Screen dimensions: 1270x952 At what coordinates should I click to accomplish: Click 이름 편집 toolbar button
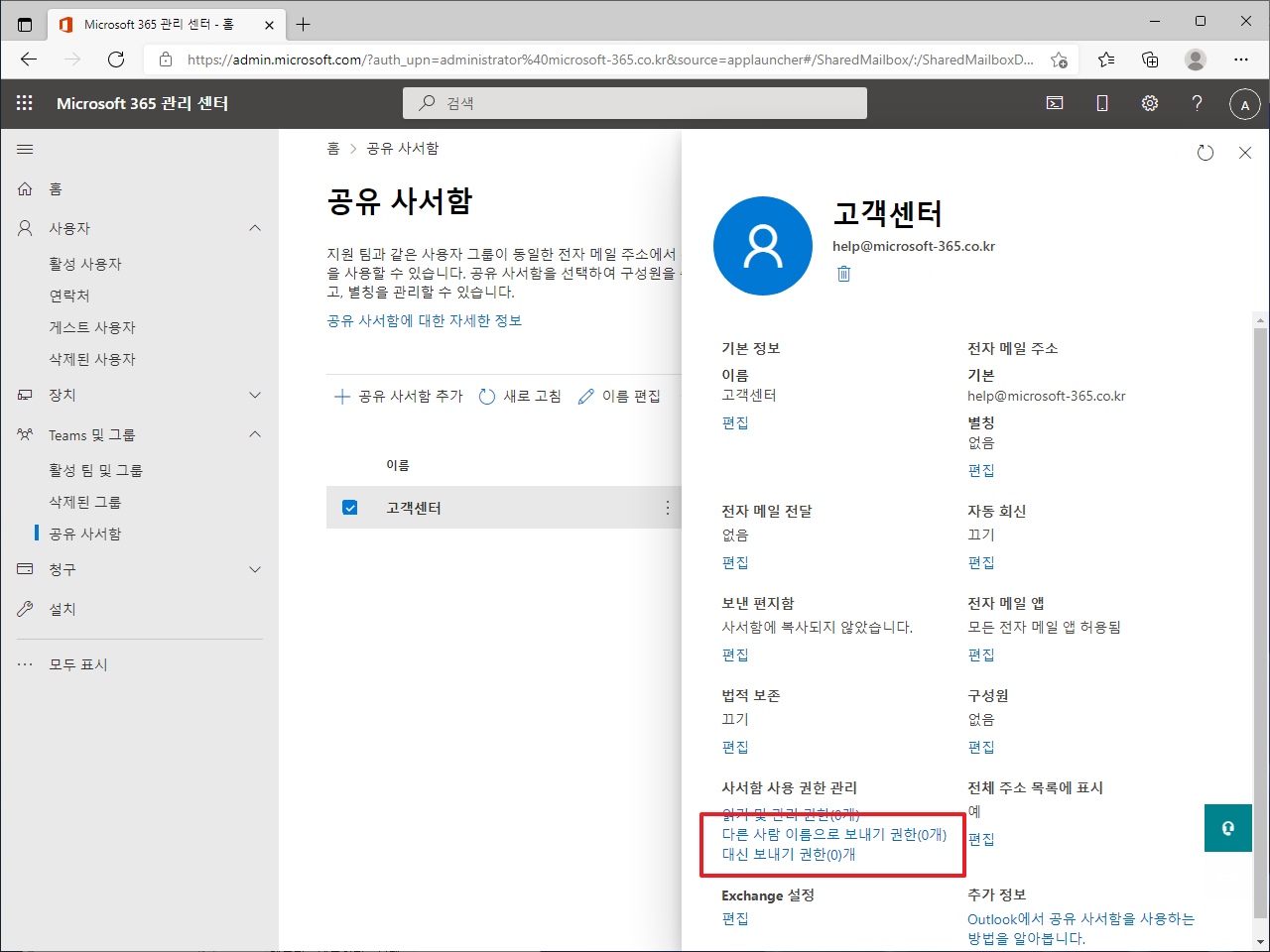(x=619, y=397)
